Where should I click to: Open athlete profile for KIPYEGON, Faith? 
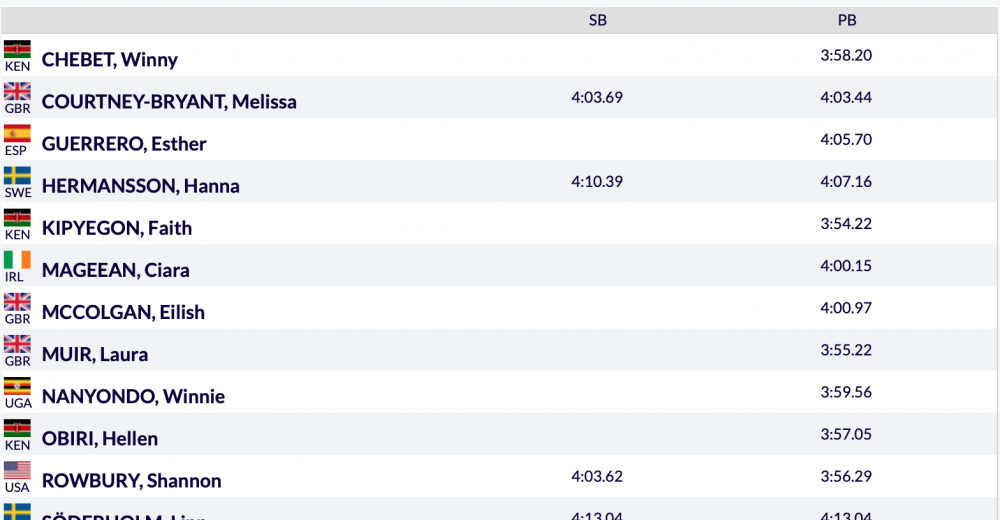tap(117, 228)
